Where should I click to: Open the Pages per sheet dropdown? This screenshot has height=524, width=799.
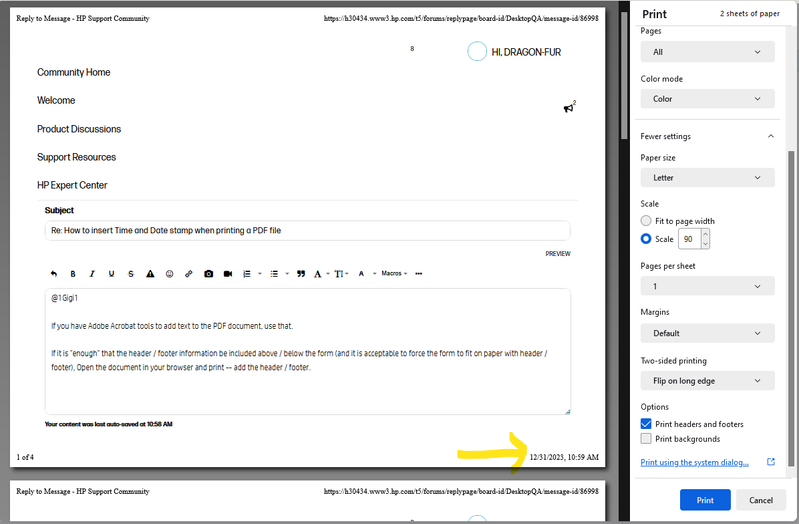point(707,286)
